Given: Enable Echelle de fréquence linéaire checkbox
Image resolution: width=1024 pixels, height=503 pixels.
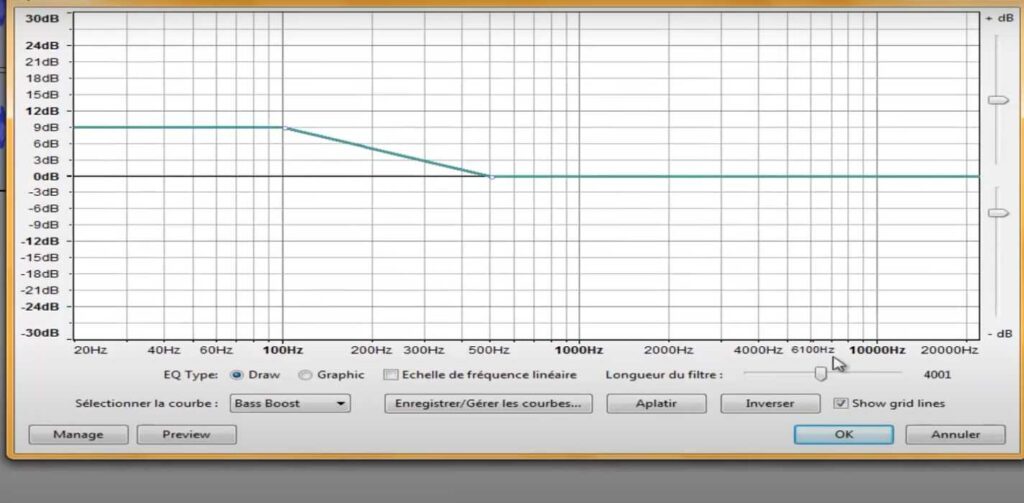Looking at the screenshot, I should 391,375.
